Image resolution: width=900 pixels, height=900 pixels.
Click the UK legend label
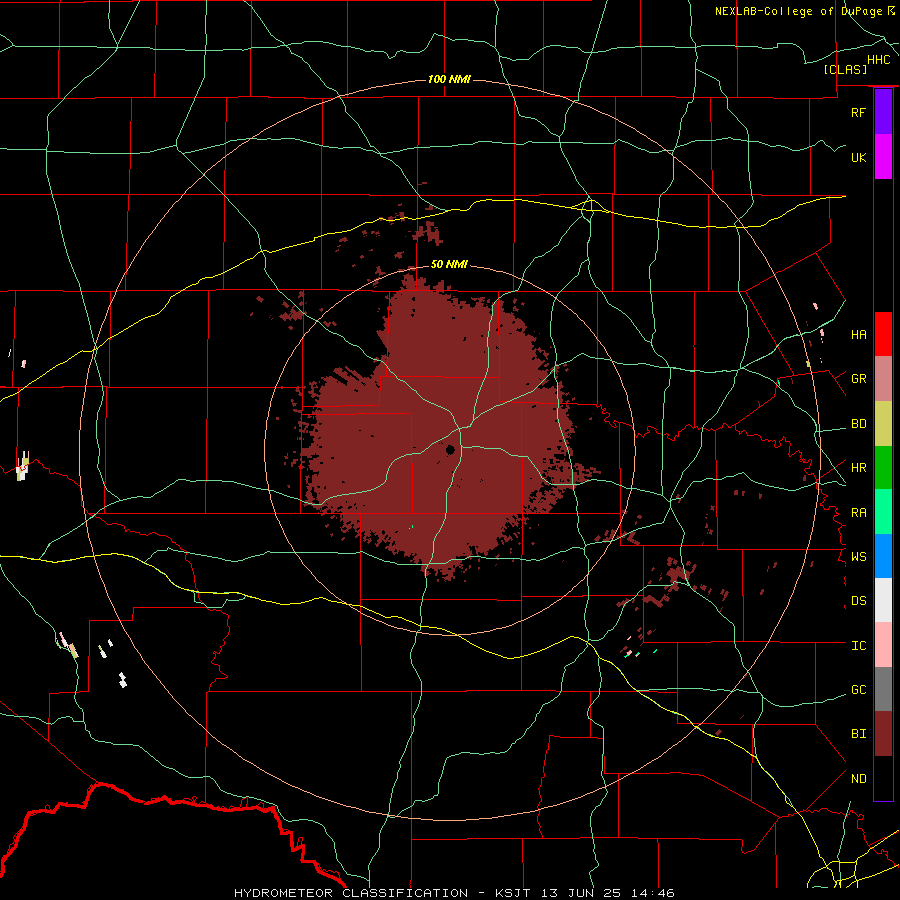pyautogui.click(x=858, y=157)
